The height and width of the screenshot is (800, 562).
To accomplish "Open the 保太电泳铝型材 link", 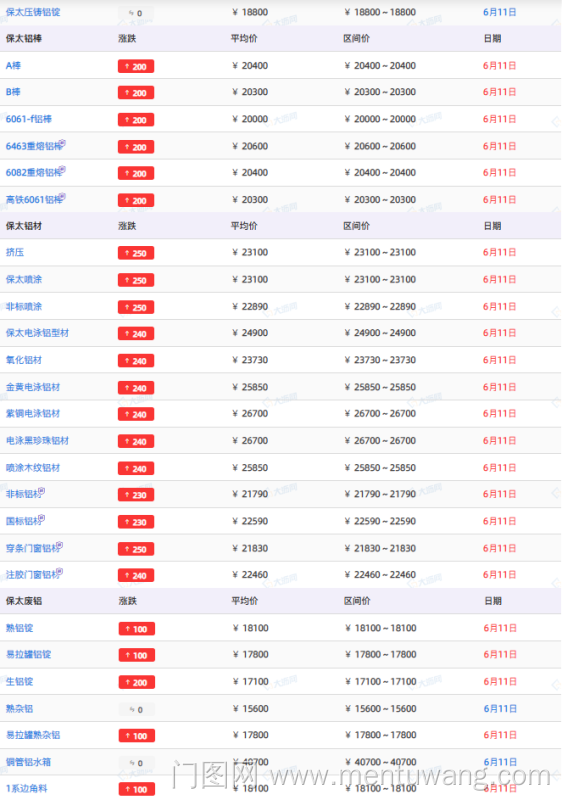I will [37, 333].
